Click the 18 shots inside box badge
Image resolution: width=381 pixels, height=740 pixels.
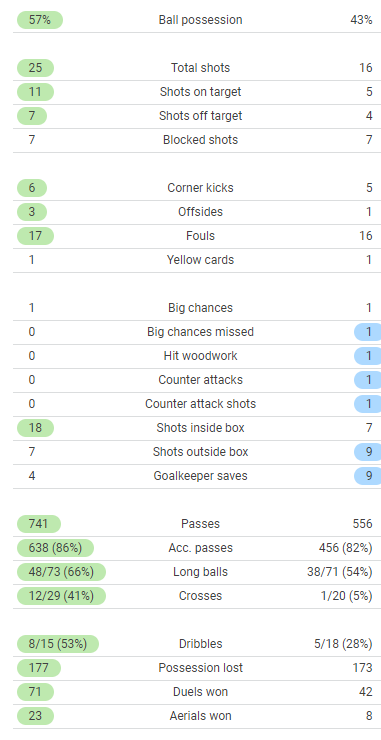click(x=35, y=428)
